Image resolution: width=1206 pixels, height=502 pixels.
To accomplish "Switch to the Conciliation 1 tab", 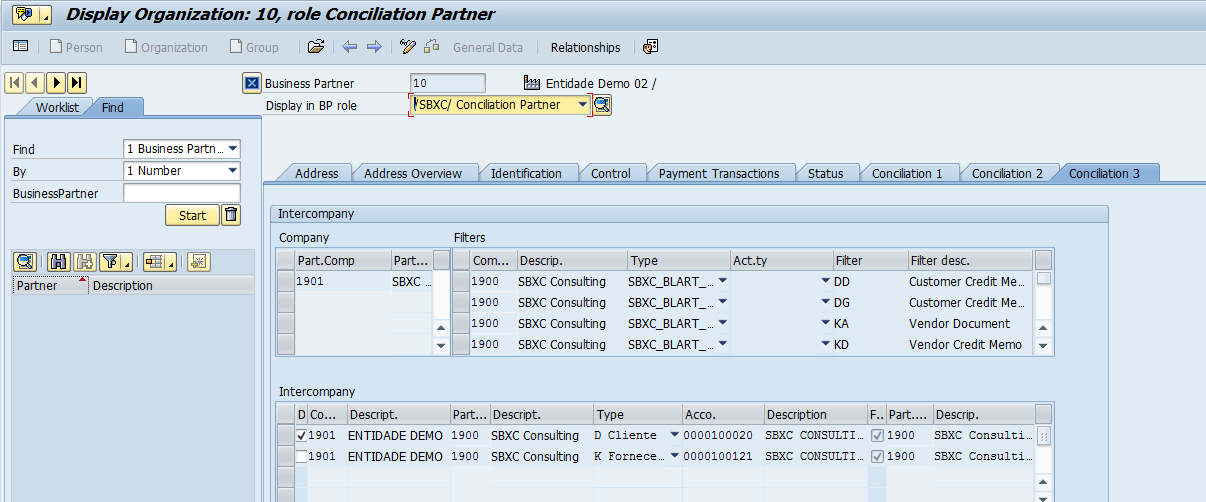I will pos(907,173).
